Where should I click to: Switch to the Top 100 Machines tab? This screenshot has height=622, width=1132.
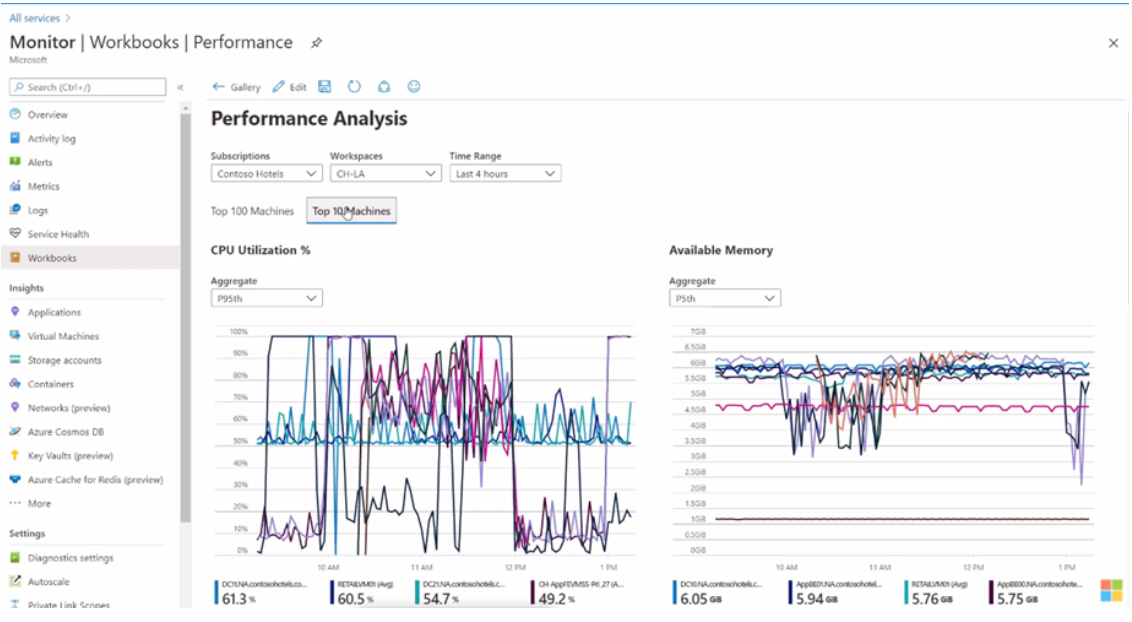[x=252, y=211]
